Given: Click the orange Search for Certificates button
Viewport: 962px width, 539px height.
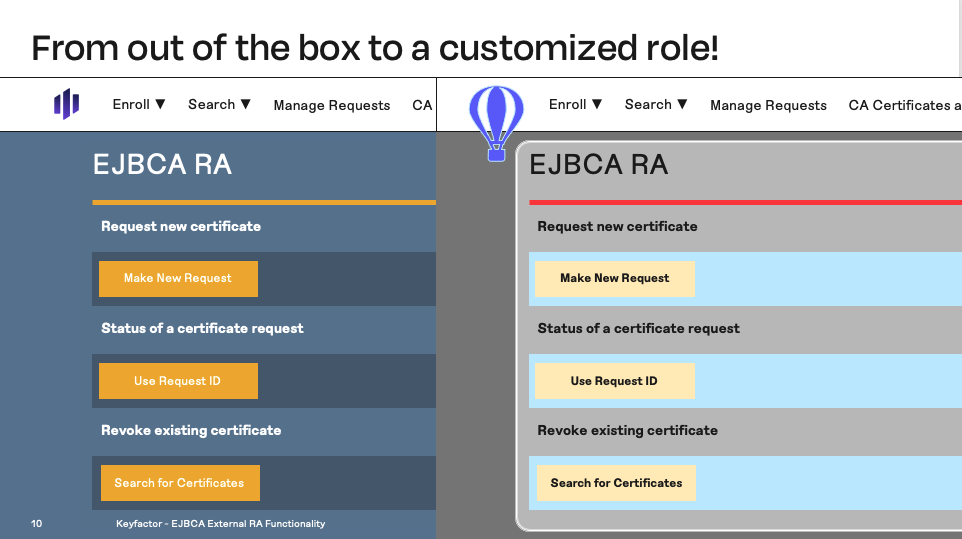Looking at the screenshot, I should point(179,483).
